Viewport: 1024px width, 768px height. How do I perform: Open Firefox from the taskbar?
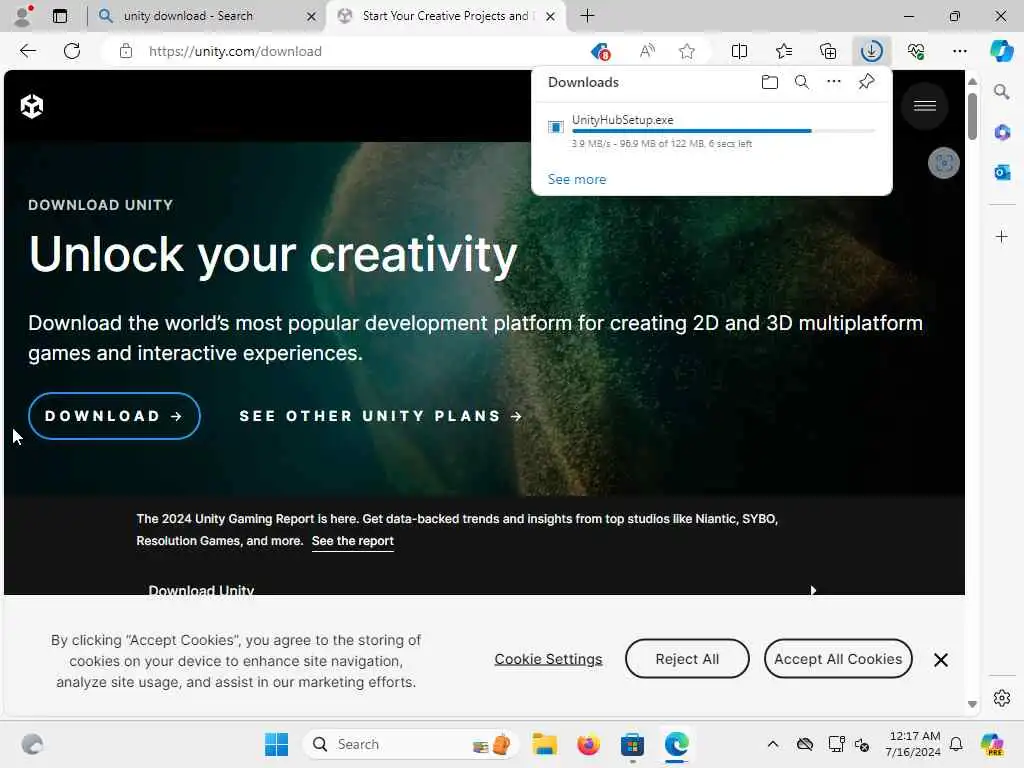588,744
